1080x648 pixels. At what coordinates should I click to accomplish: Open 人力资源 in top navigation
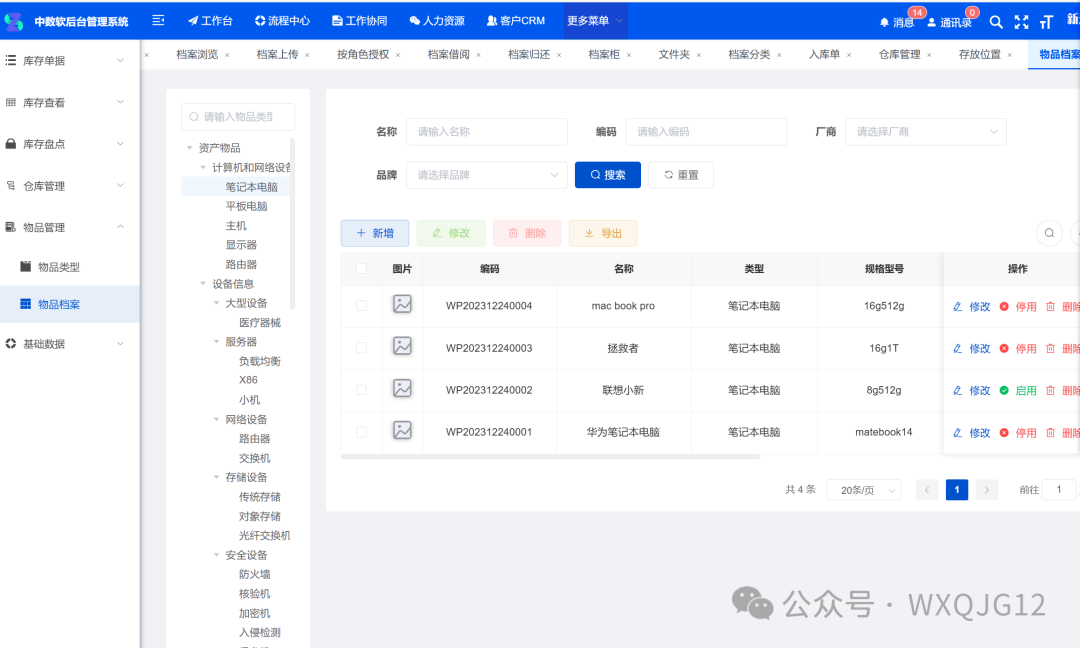point(437,21)
